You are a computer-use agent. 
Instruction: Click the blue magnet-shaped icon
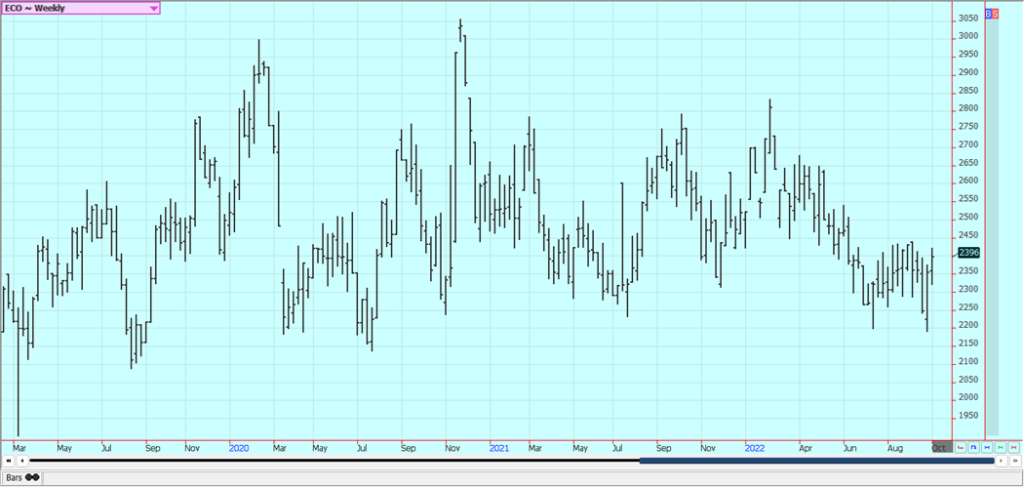pyautogui.click(x=973, y=447)
